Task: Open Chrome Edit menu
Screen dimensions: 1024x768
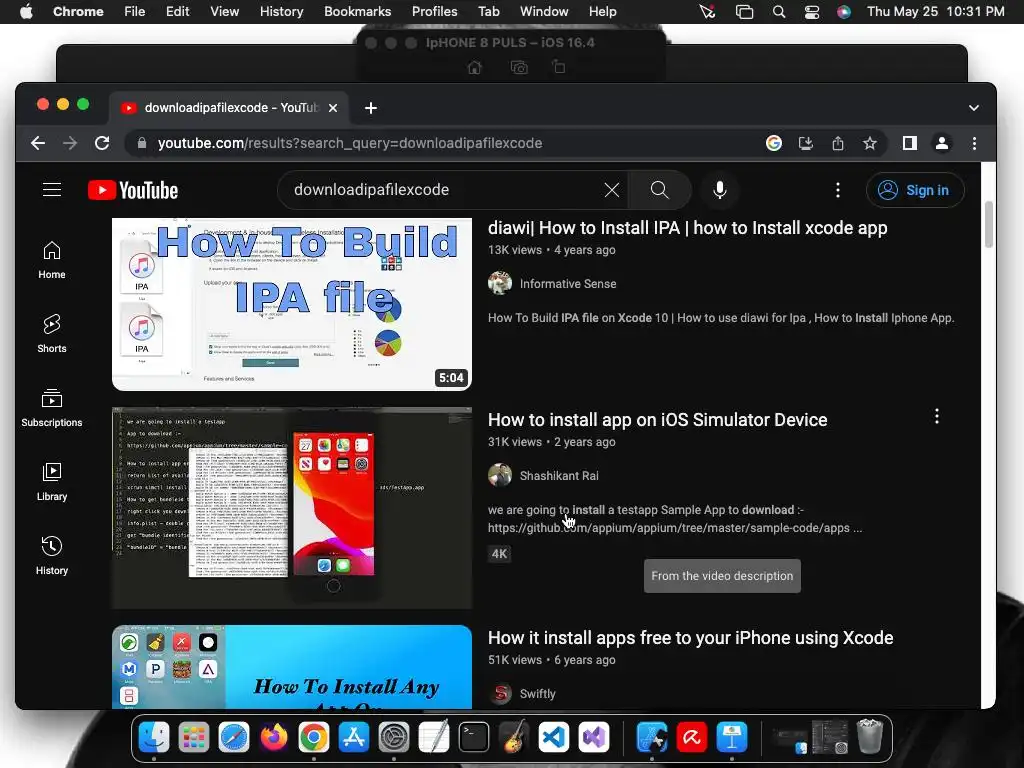Action: [177, 12]
